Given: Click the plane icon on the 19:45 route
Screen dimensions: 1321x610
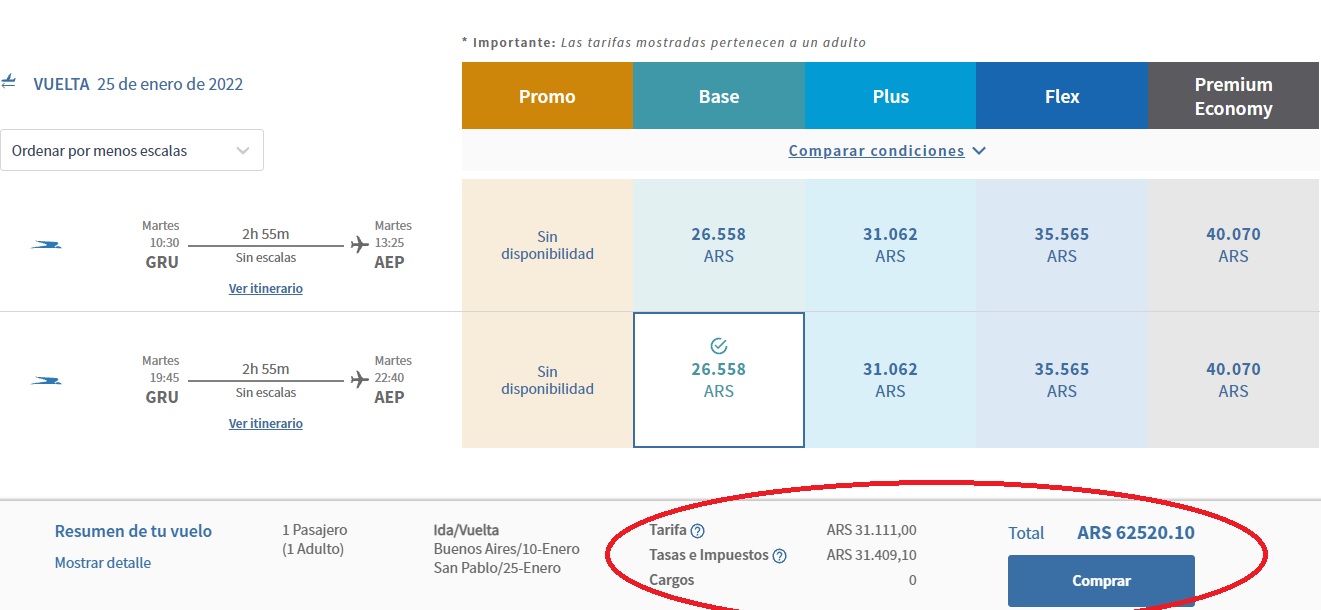Looking at the screenshot, I should point(359,380).
